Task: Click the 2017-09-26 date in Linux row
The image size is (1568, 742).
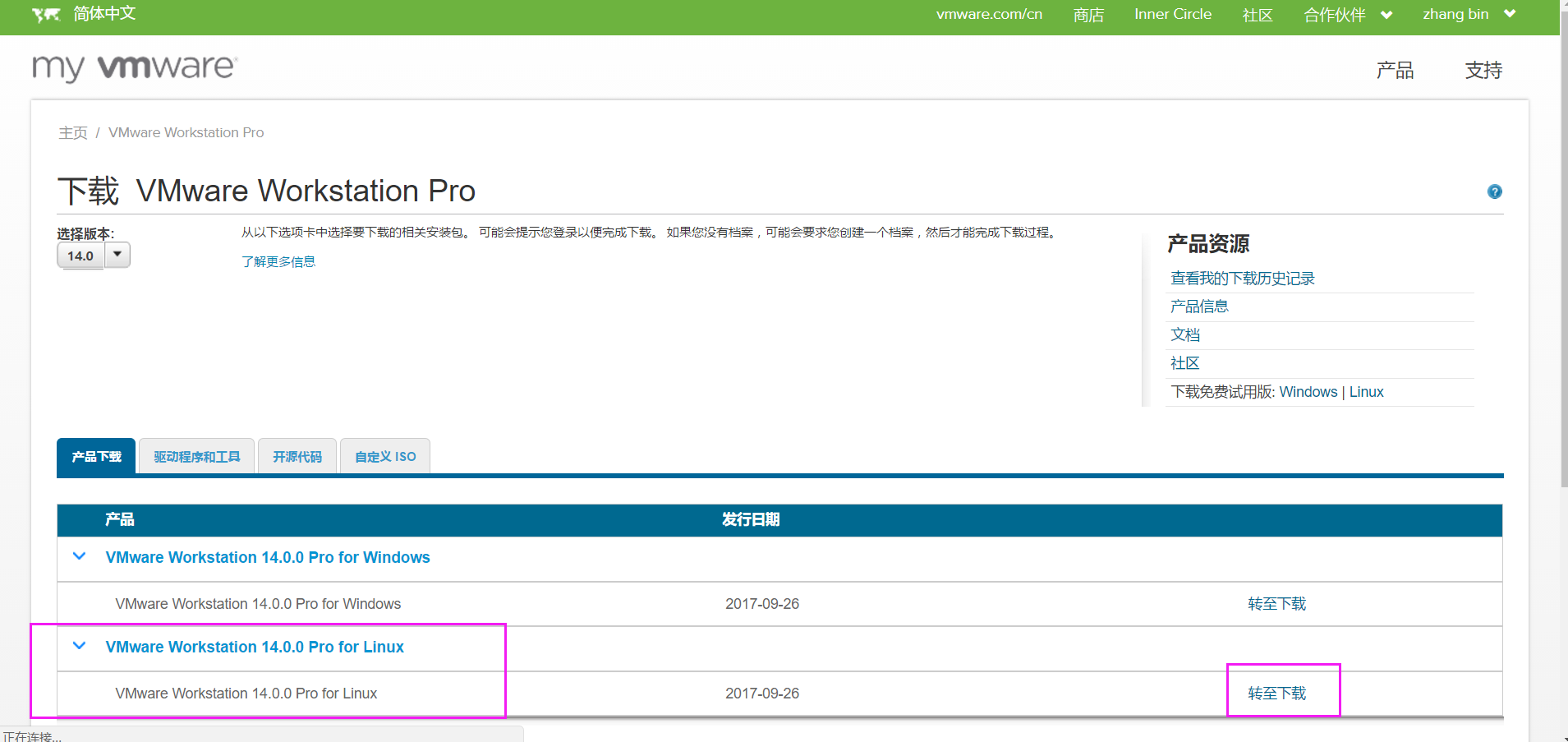Action: point(762,694)
